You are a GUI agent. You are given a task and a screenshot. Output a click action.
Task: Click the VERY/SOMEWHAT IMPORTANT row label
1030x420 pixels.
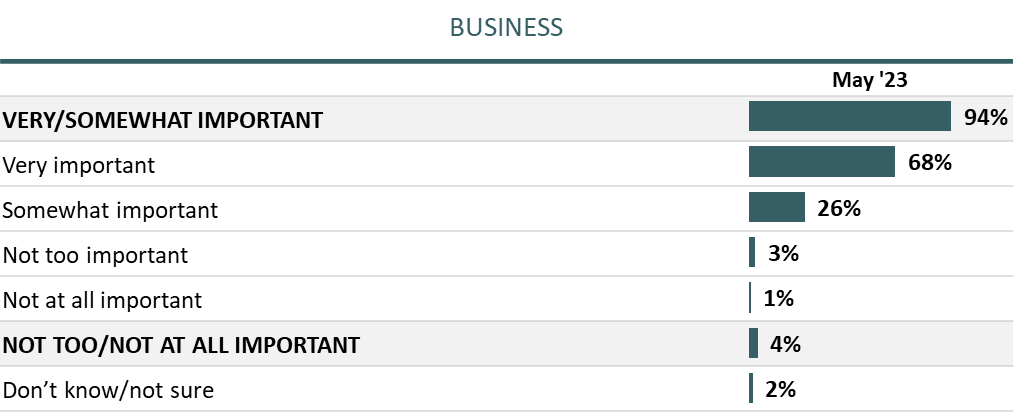click(x=163, y=120)
